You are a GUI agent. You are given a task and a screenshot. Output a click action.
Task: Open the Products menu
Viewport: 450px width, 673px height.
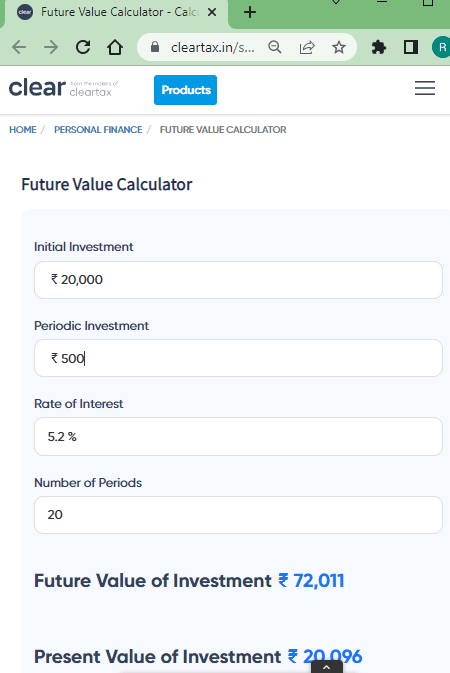click(x=185, y=90)
